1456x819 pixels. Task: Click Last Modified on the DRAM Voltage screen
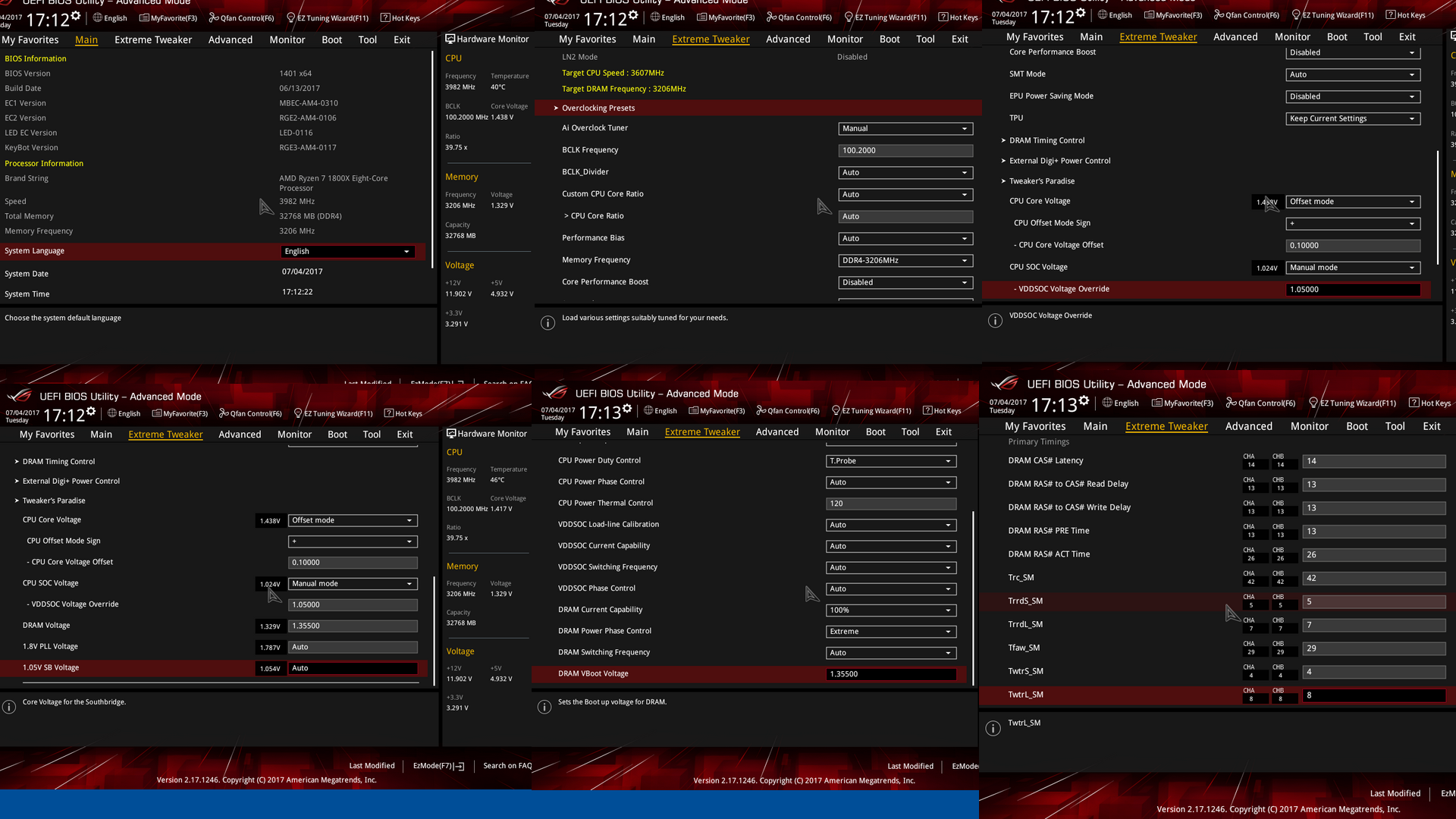(x=372, y=766)
